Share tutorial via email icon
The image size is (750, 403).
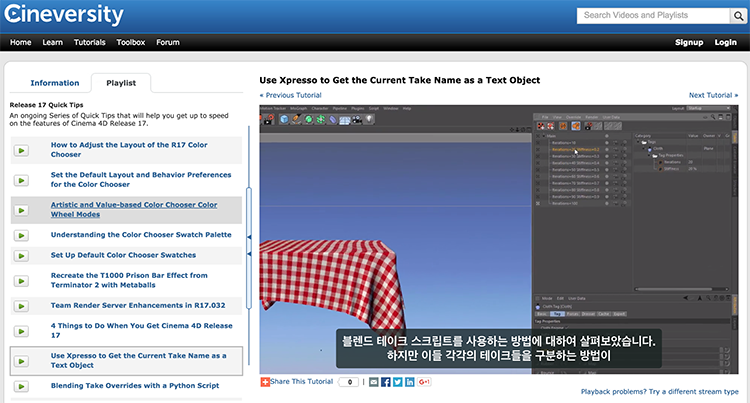374,382
